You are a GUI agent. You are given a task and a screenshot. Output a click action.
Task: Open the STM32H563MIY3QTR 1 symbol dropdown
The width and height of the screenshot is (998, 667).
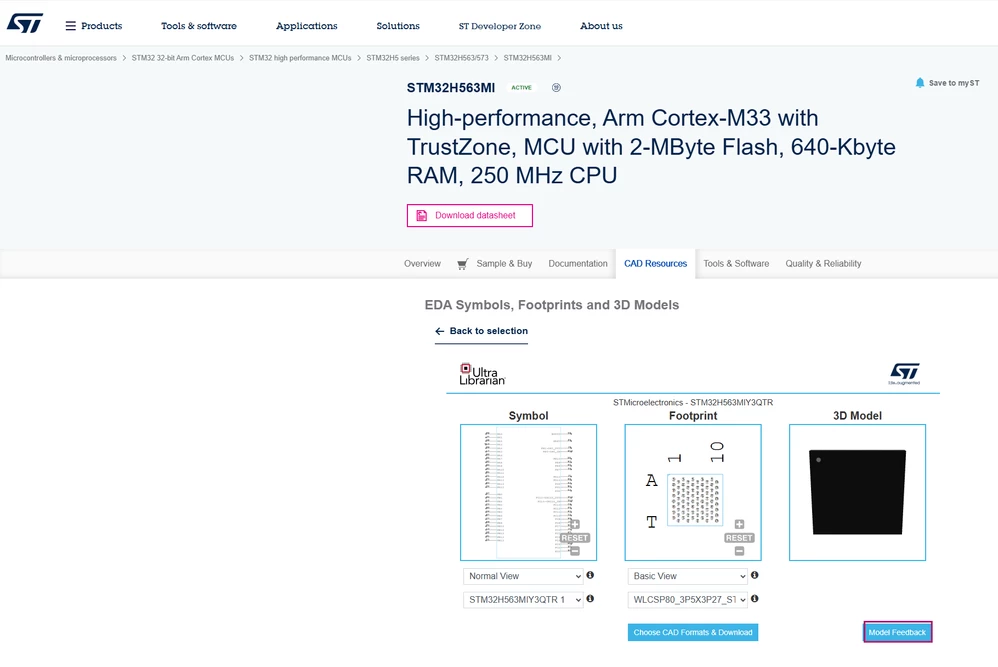(523, 600)
